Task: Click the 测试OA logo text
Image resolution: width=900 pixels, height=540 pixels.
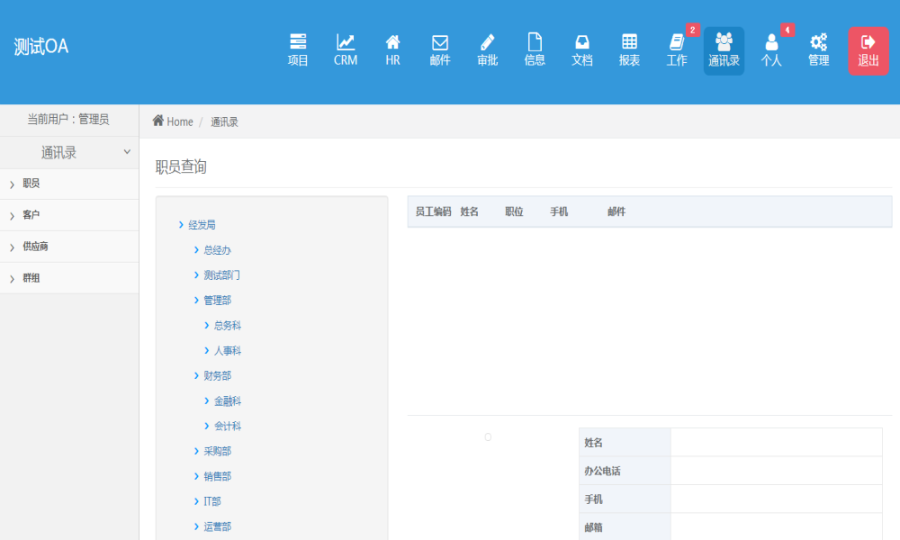Action: 41,46
